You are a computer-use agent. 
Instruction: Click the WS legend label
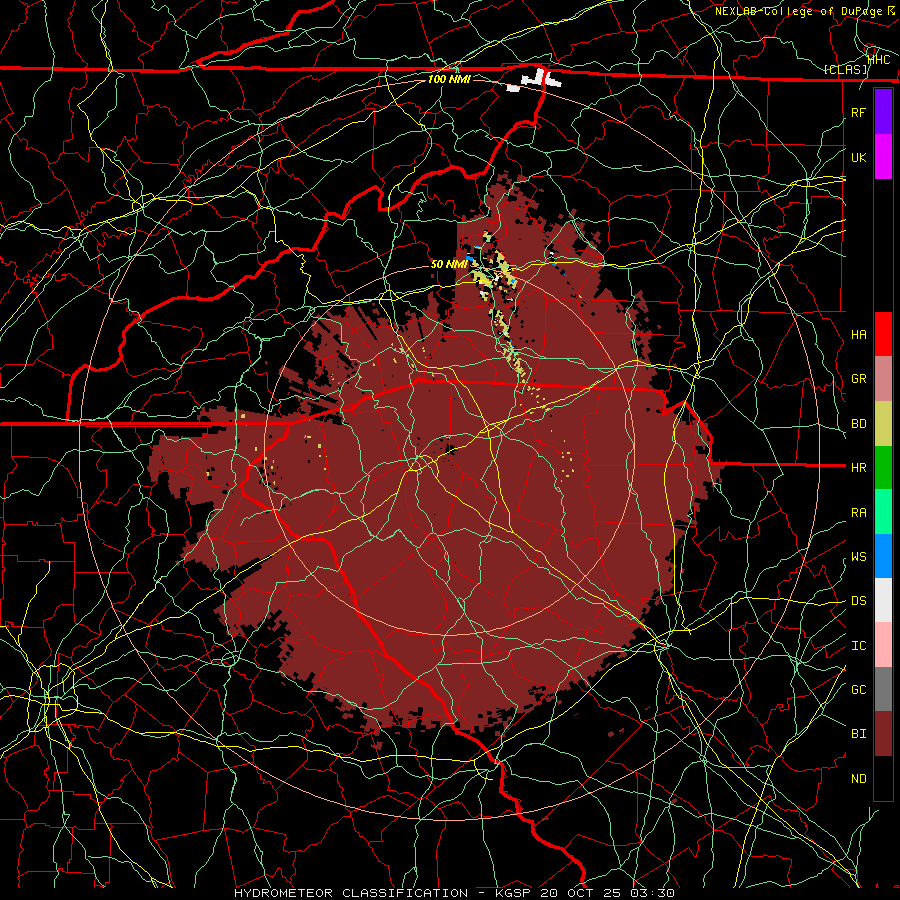coord(859,556)
